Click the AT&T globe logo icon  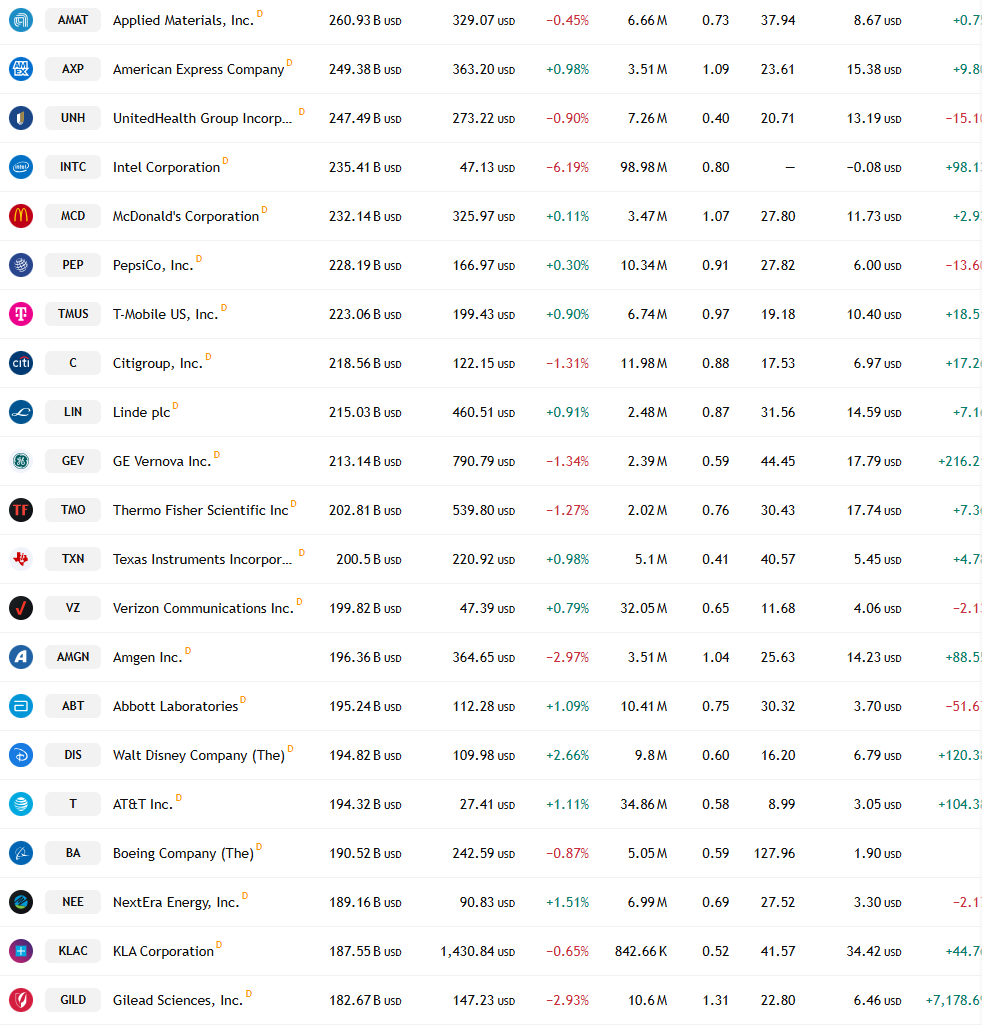click(x=21, y=804)
